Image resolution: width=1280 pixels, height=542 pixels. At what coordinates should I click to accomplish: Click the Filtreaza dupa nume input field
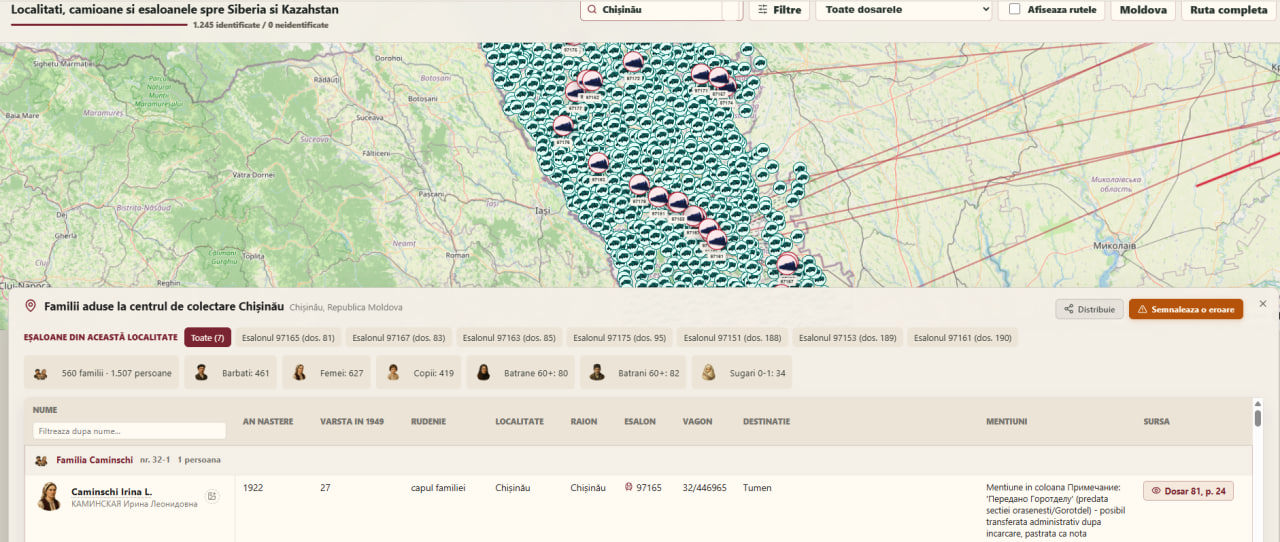tap(129, 431)
